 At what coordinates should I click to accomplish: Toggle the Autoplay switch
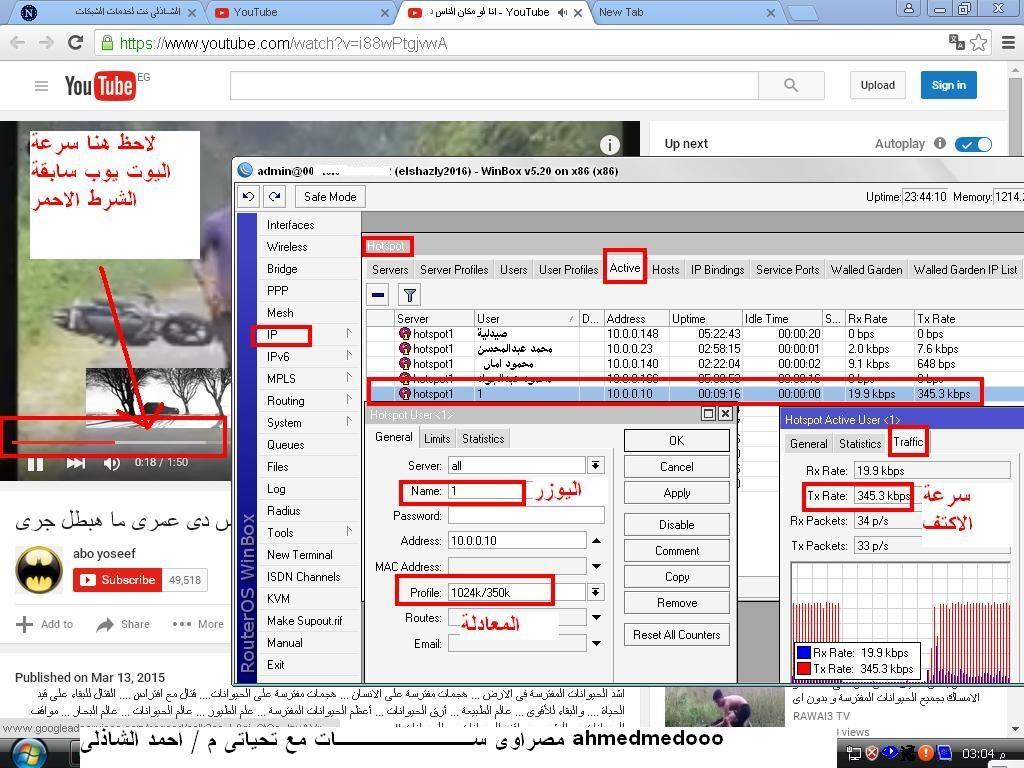click(x=973, y=144)
